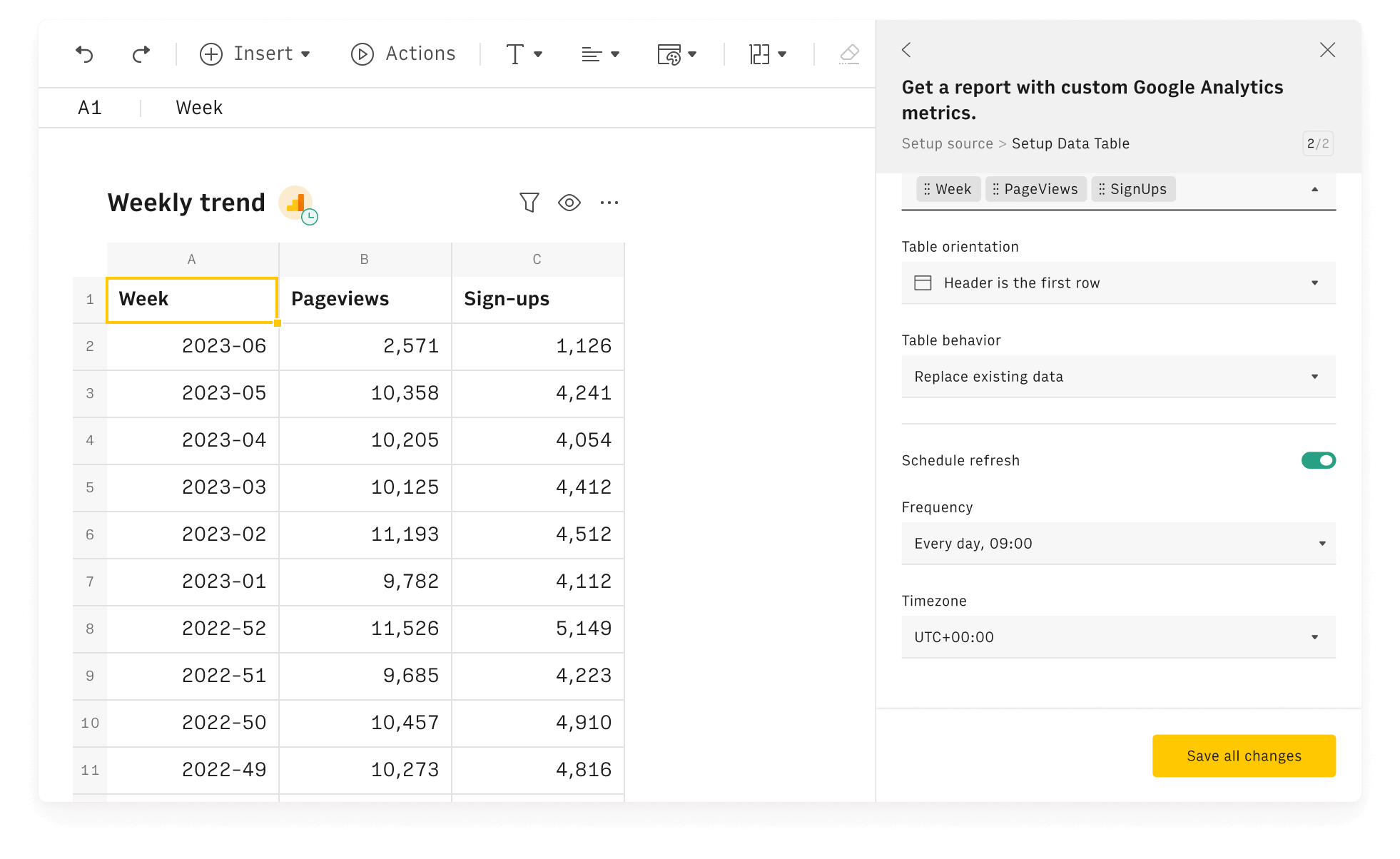
Task: Select cell with value 9,685
Action: pos(365,676)
